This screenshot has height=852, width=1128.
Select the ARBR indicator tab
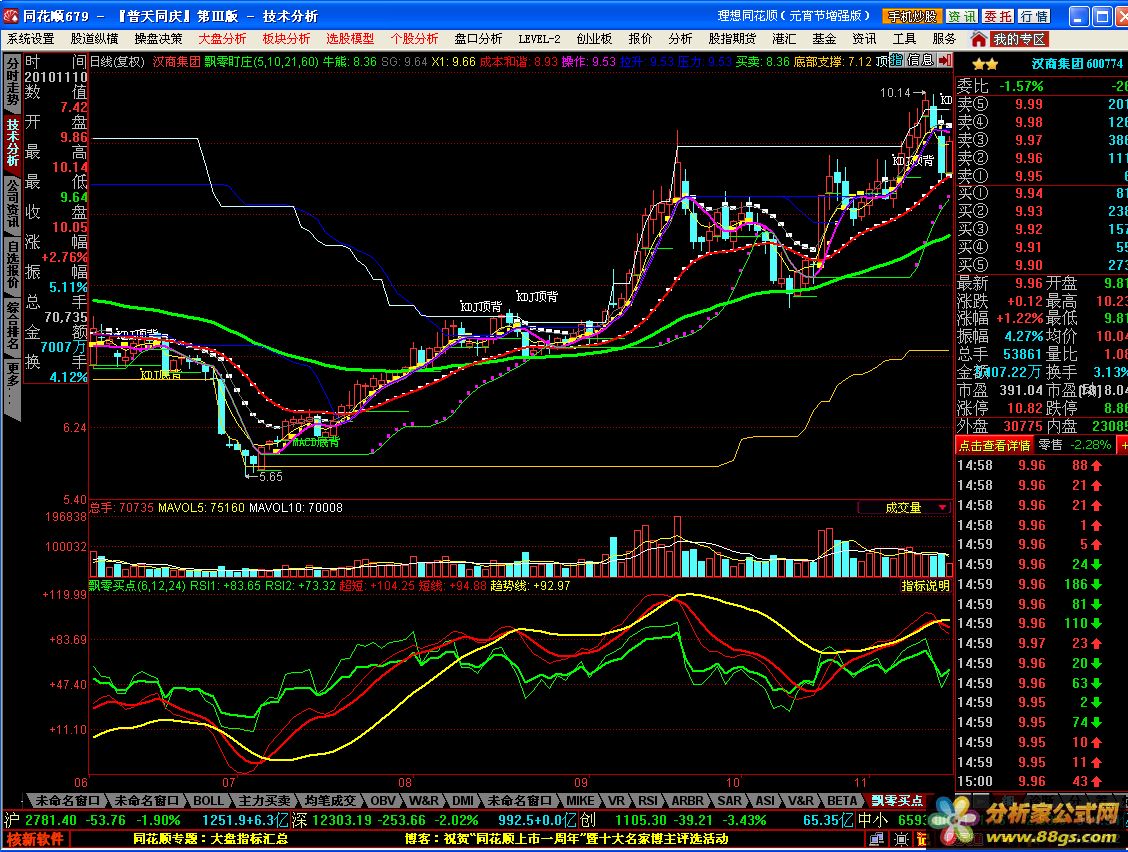click(688, 800)
